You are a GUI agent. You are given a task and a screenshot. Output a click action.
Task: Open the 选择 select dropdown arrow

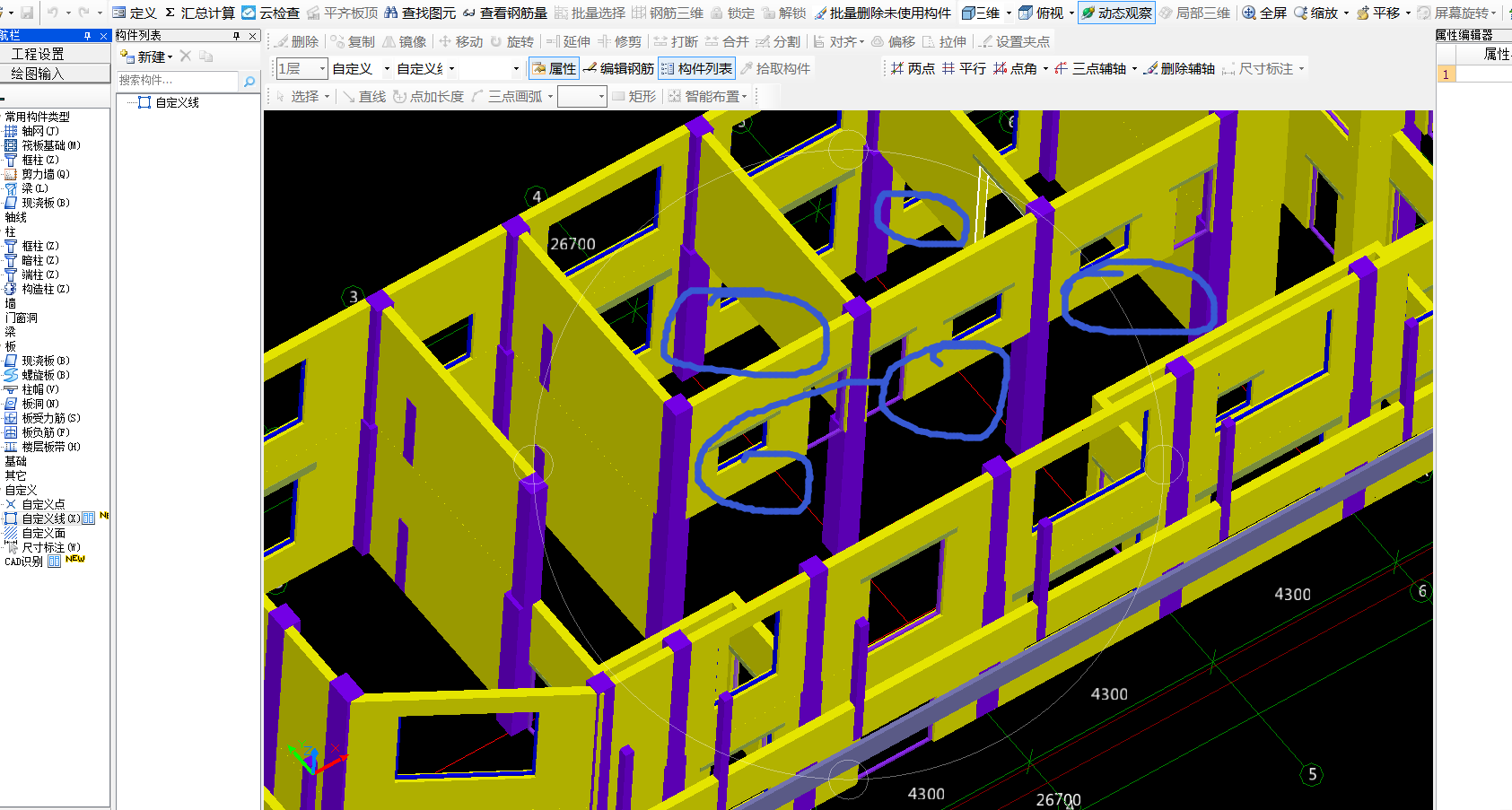(327, 96)
